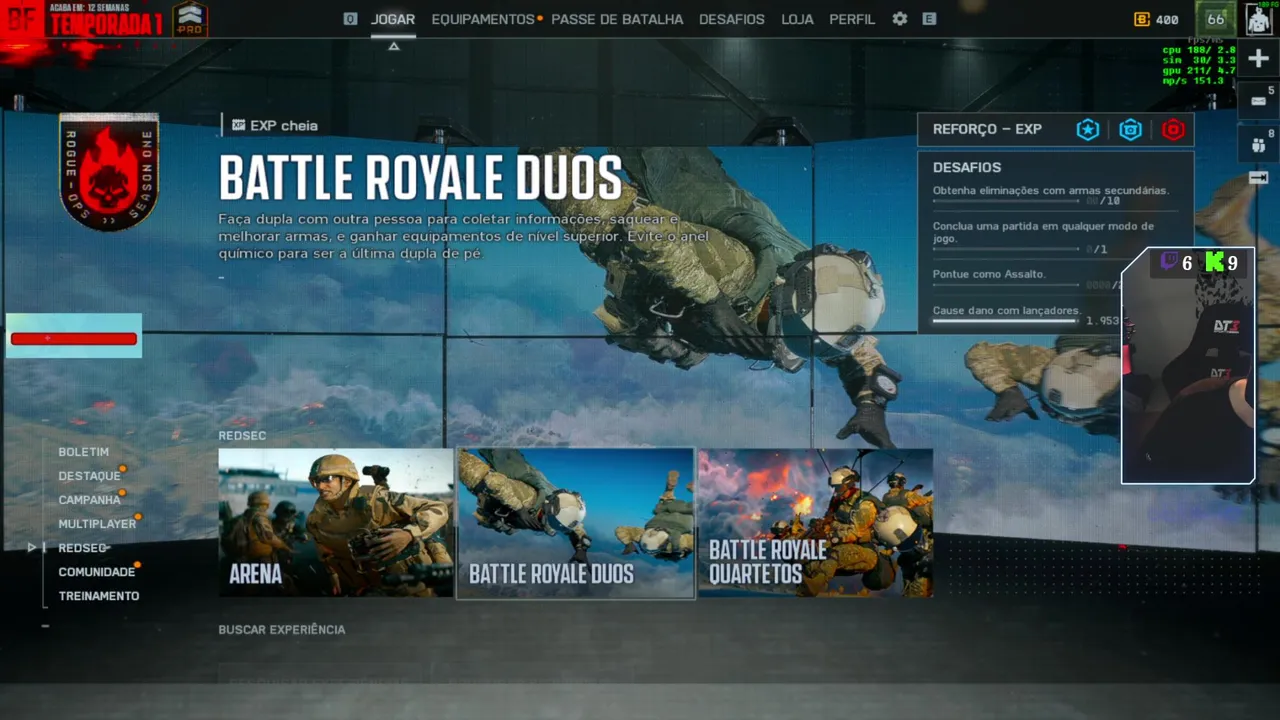Open the player avatar portrait
1280x720 pixels.
click(x=1260, y=19)
